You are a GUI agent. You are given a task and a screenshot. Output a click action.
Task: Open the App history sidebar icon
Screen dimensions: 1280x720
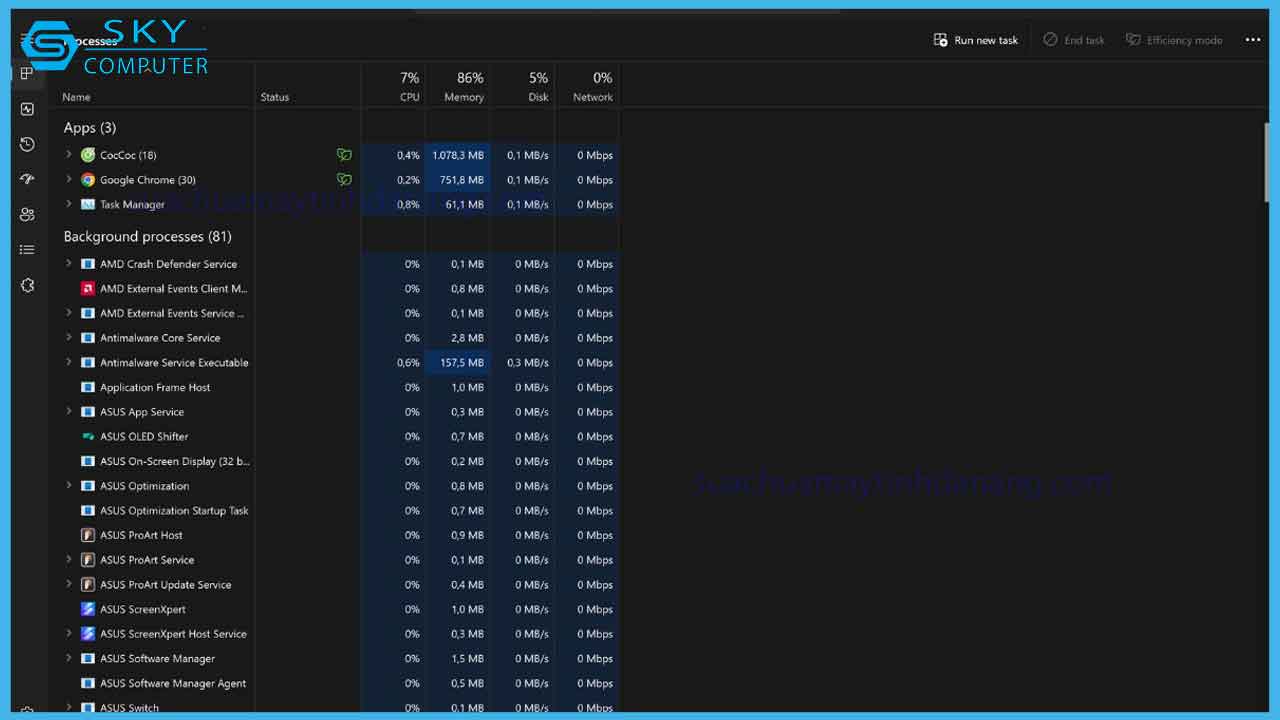[x=27, y=144]
